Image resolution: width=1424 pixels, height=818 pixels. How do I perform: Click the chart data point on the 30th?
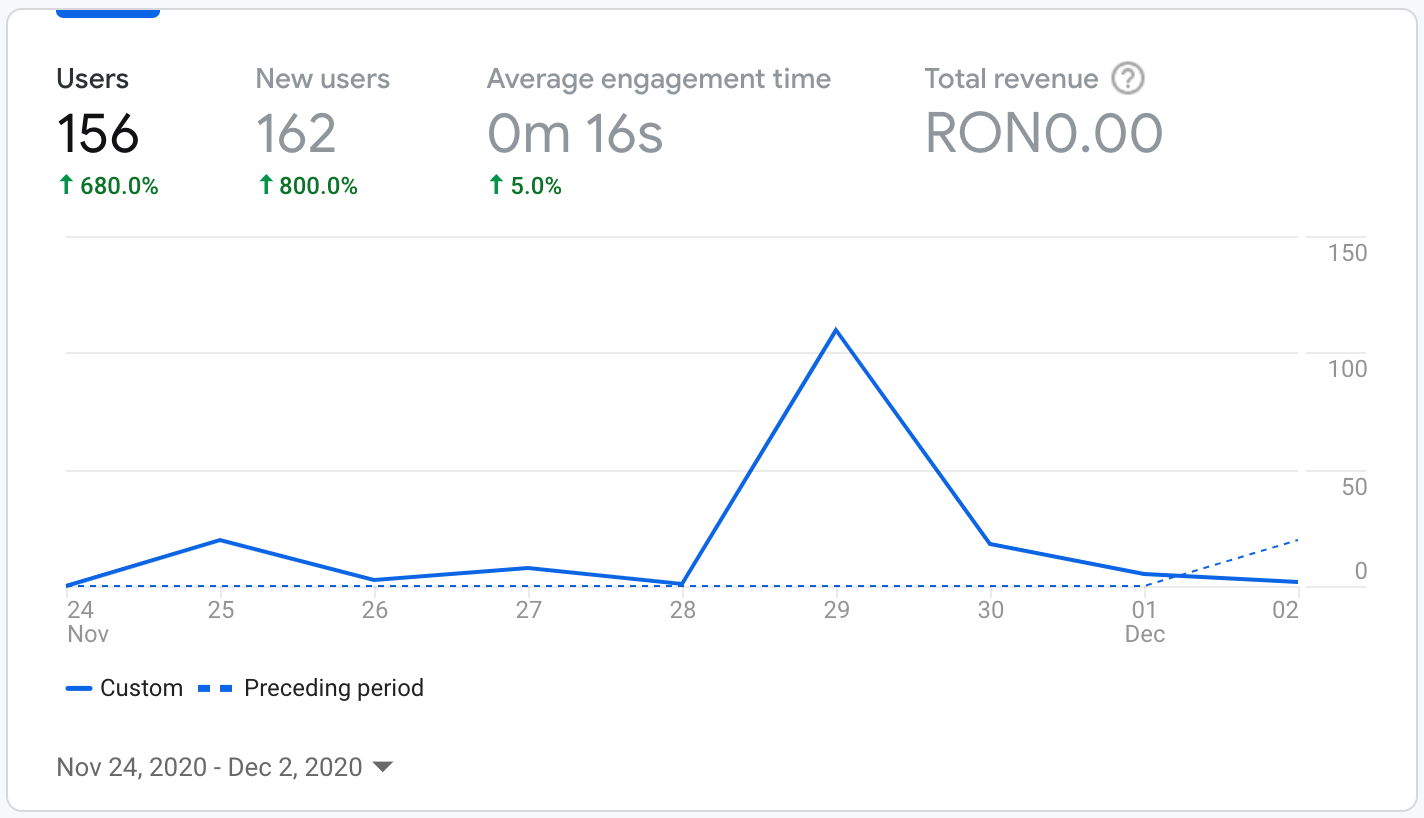pos(990,543)
